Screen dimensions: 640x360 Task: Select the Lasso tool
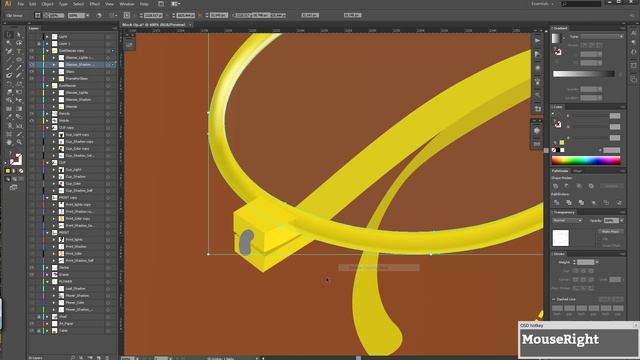point(19,43)
